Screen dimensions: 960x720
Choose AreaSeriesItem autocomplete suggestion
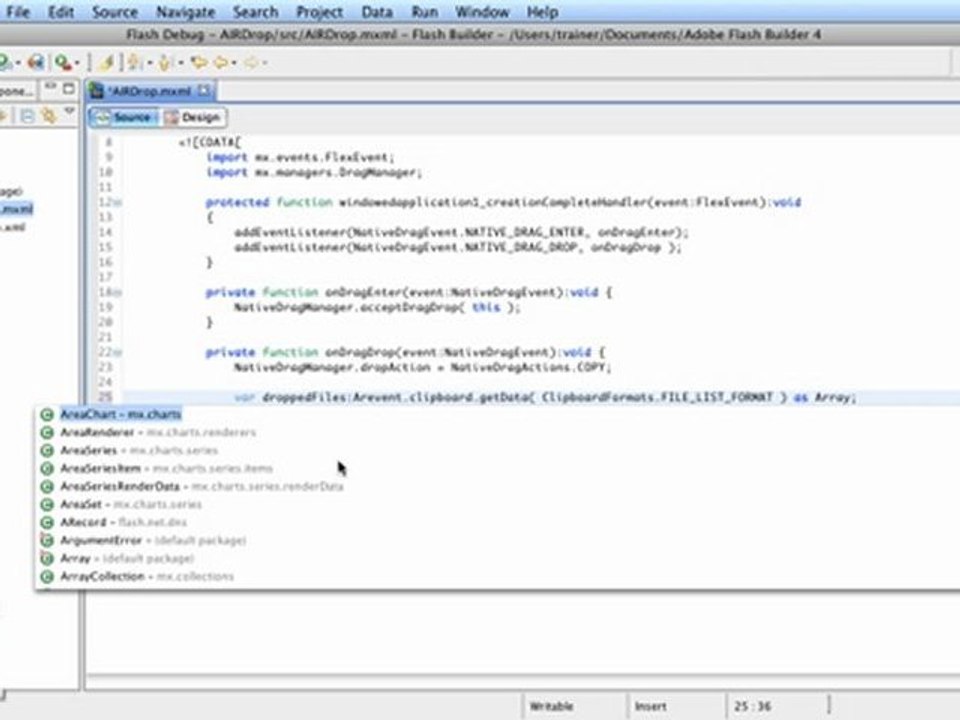166,468
